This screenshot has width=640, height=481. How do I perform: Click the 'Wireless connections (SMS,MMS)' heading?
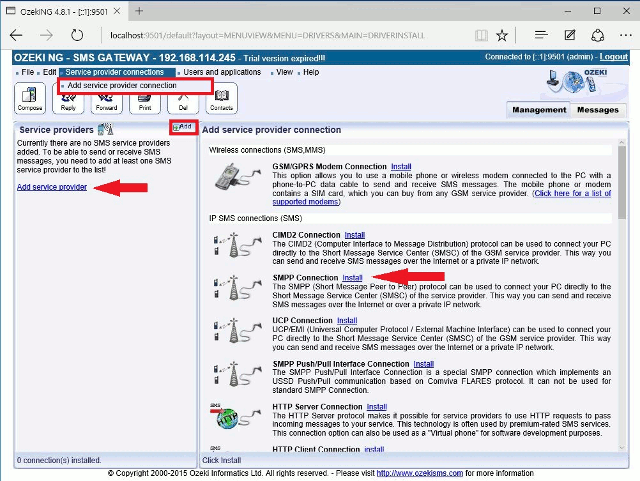click(267, 150)
